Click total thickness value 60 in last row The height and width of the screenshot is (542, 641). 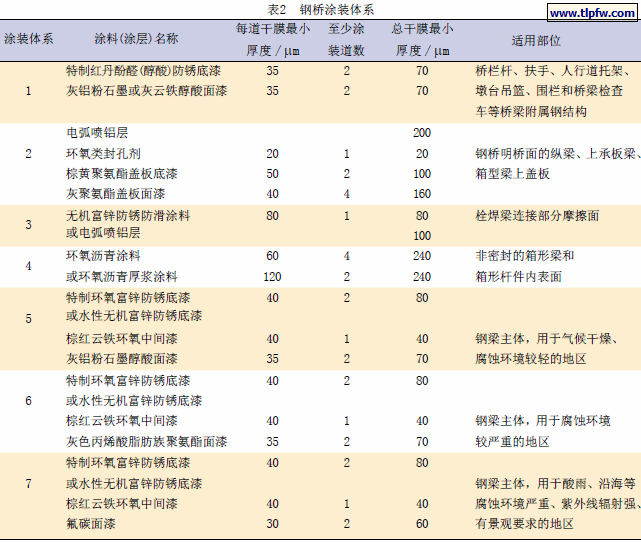[422, 524]
